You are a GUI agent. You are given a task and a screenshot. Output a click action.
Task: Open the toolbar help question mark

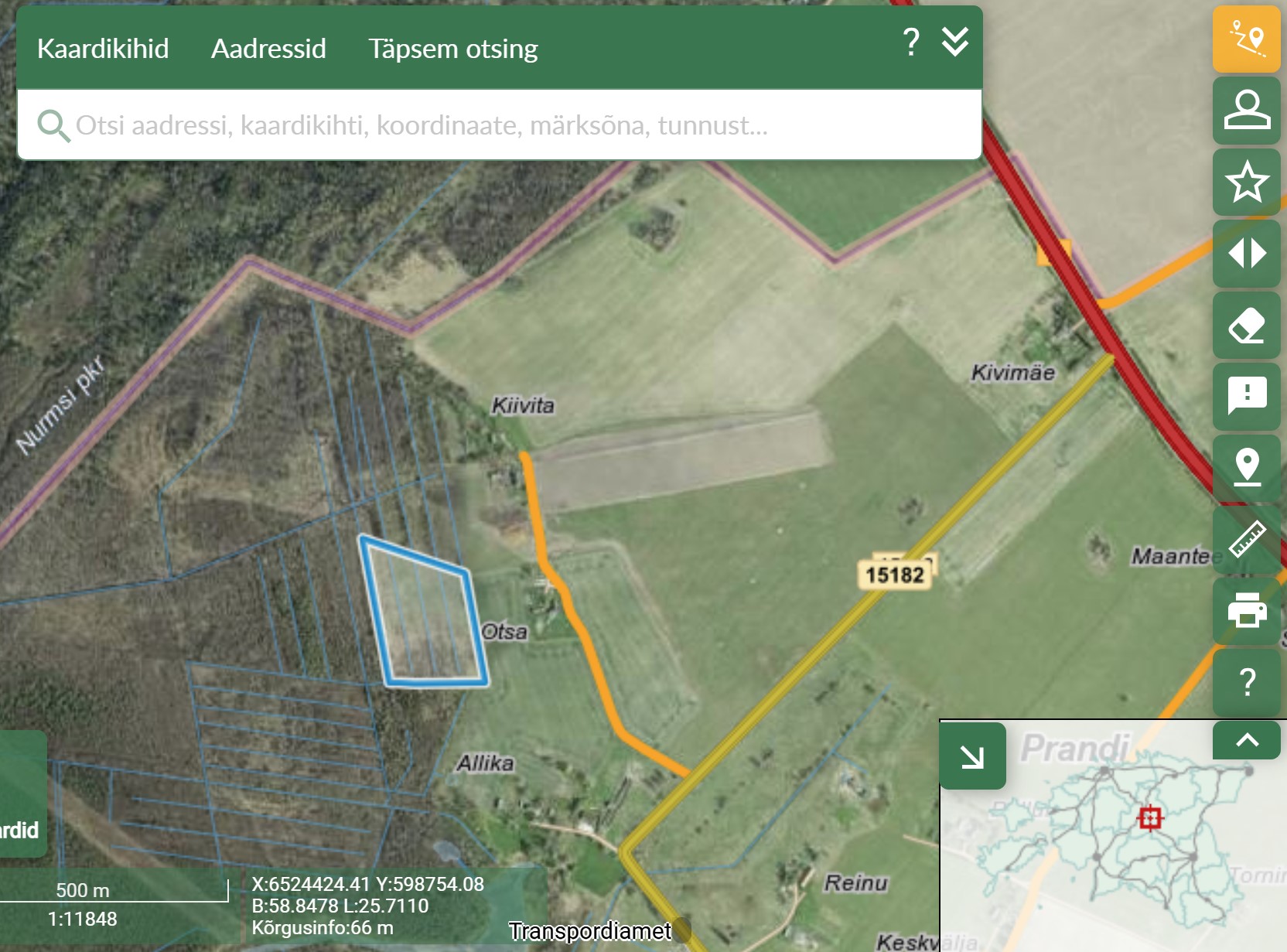click(x=1246, y=682)
